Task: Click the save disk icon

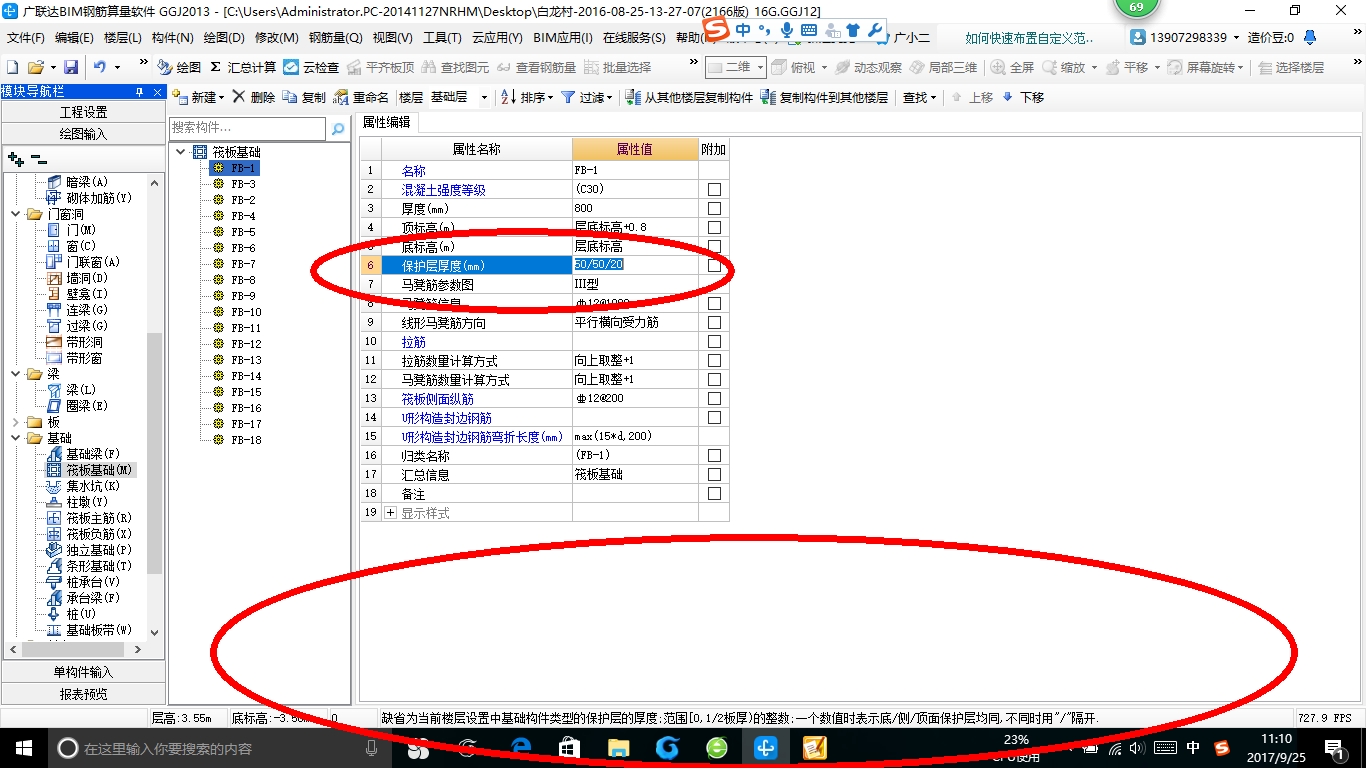Action: [x=71, y=67]
